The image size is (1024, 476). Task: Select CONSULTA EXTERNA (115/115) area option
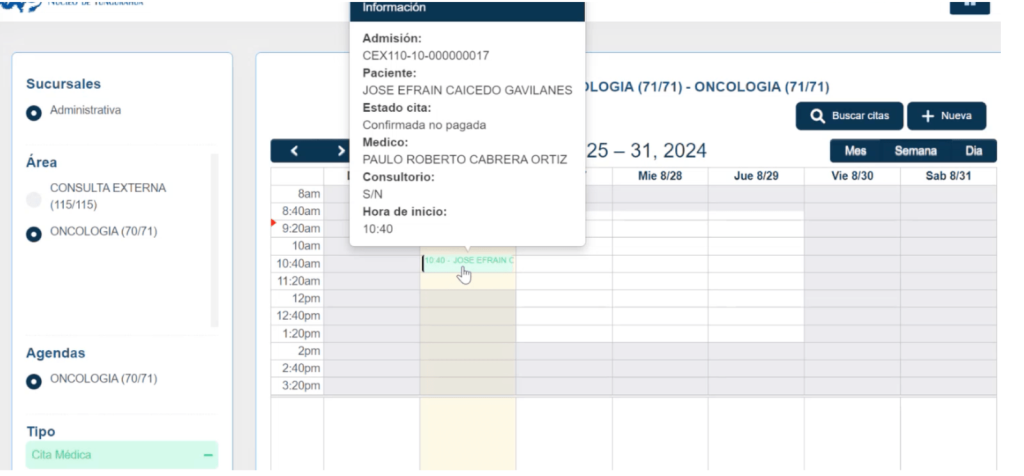34,198
